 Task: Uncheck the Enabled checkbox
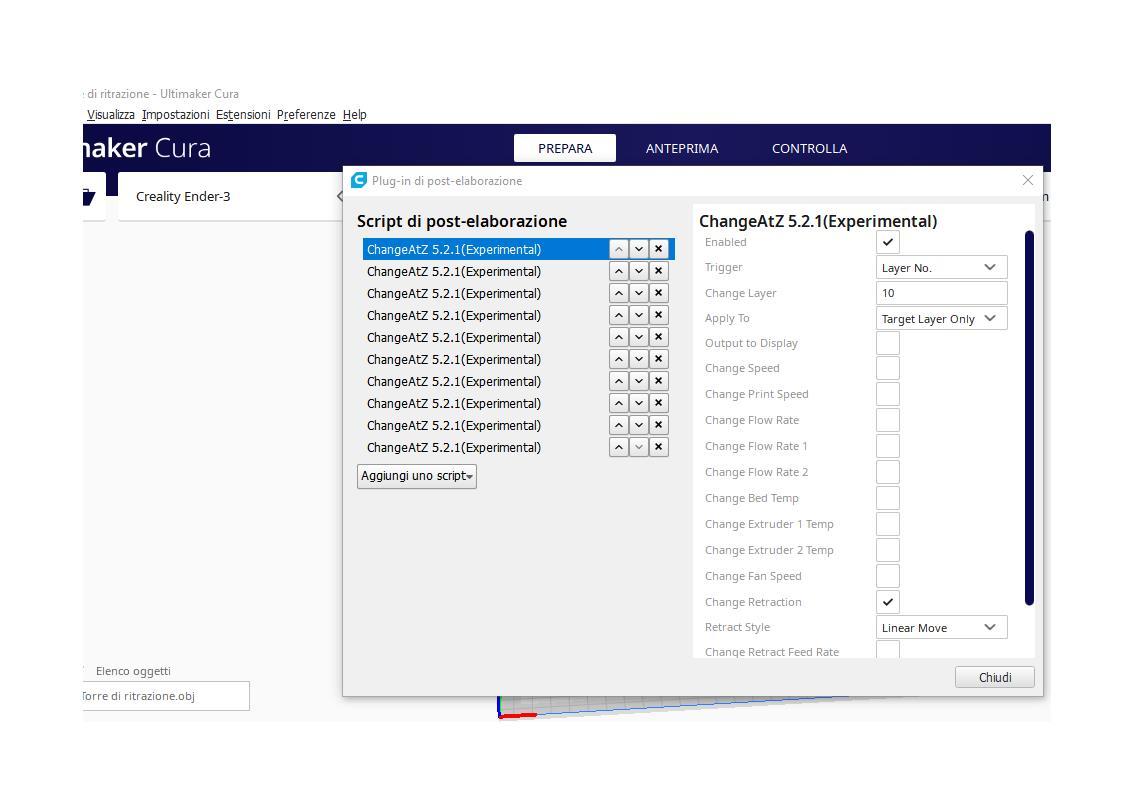(887, 242)
